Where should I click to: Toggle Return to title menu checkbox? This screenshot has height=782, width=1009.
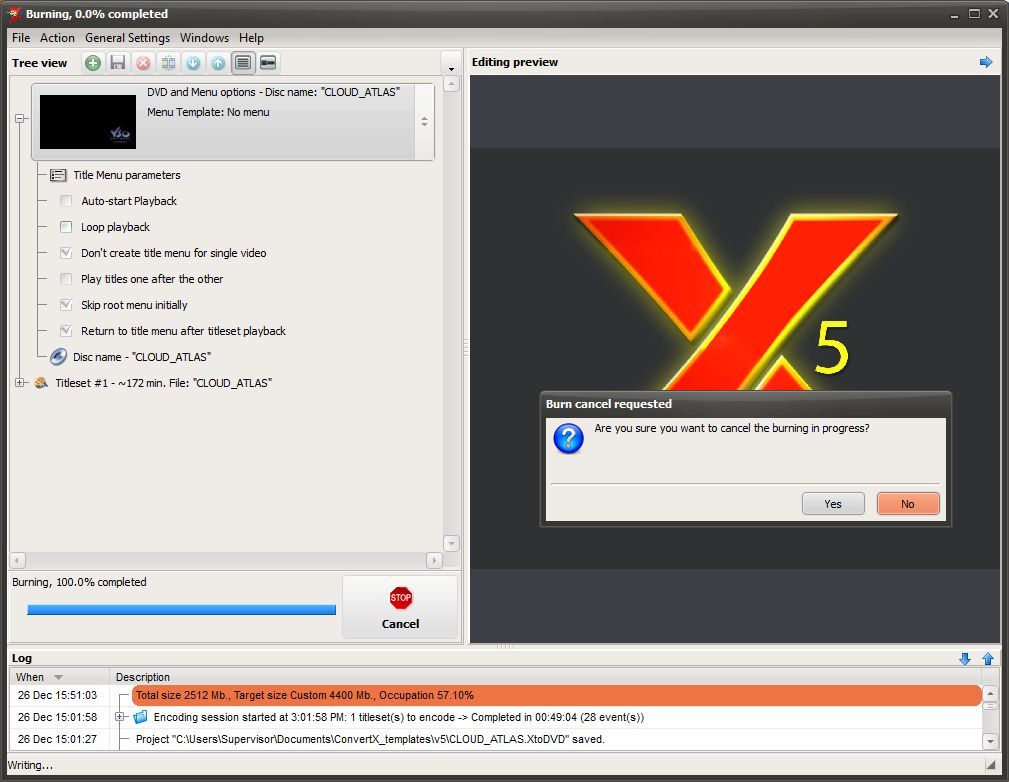point(66,331)
